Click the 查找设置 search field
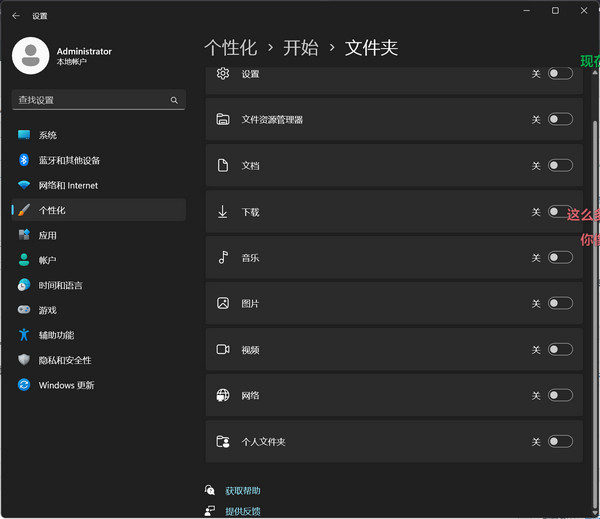Viewport: 600px width, 519px height. 99,100
